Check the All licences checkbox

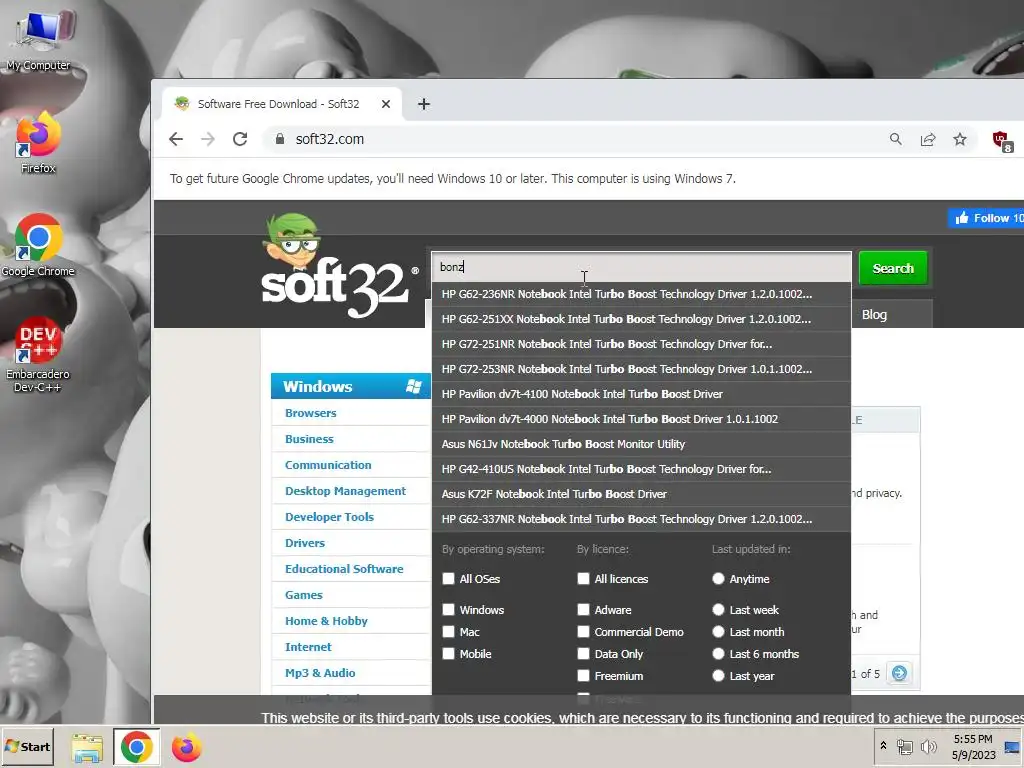[584, 579]
